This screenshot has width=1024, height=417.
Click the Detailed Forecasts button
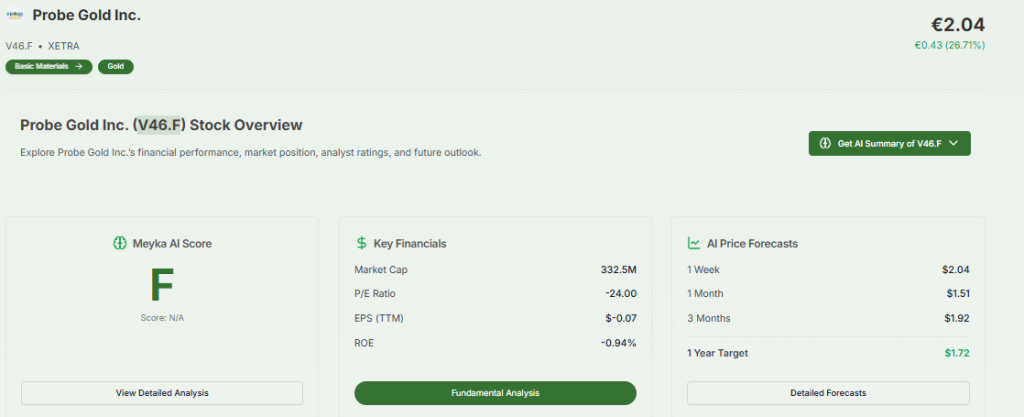click(827, 393)
